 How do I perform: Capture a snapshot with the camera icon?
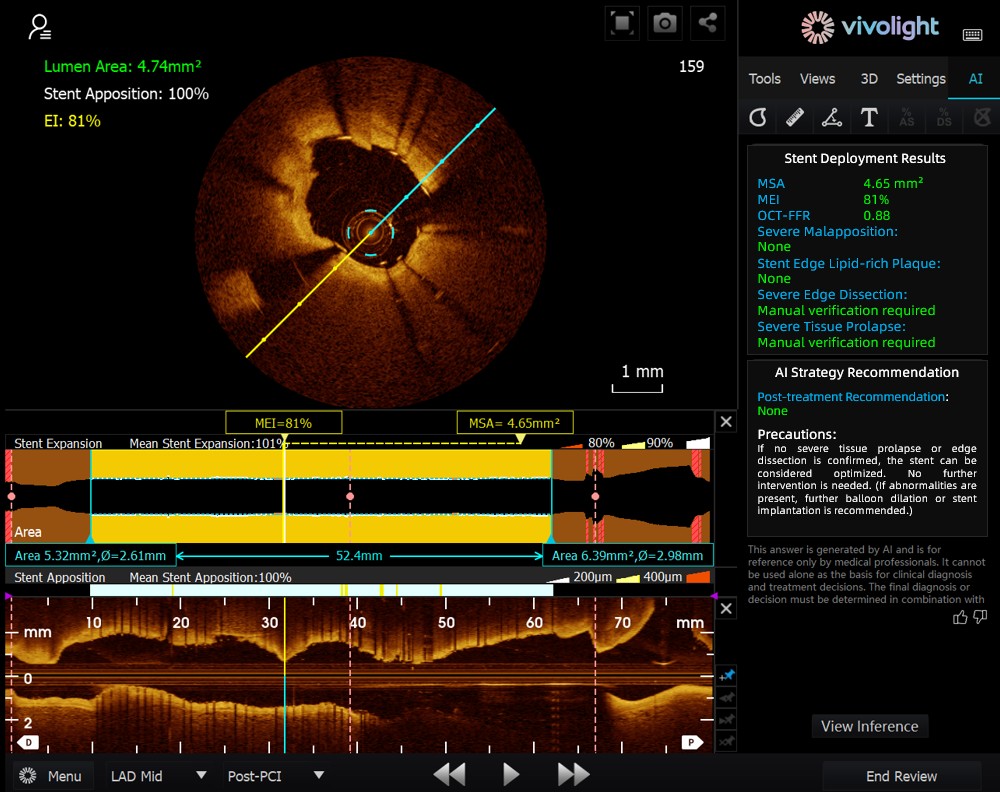coord(665,23)
